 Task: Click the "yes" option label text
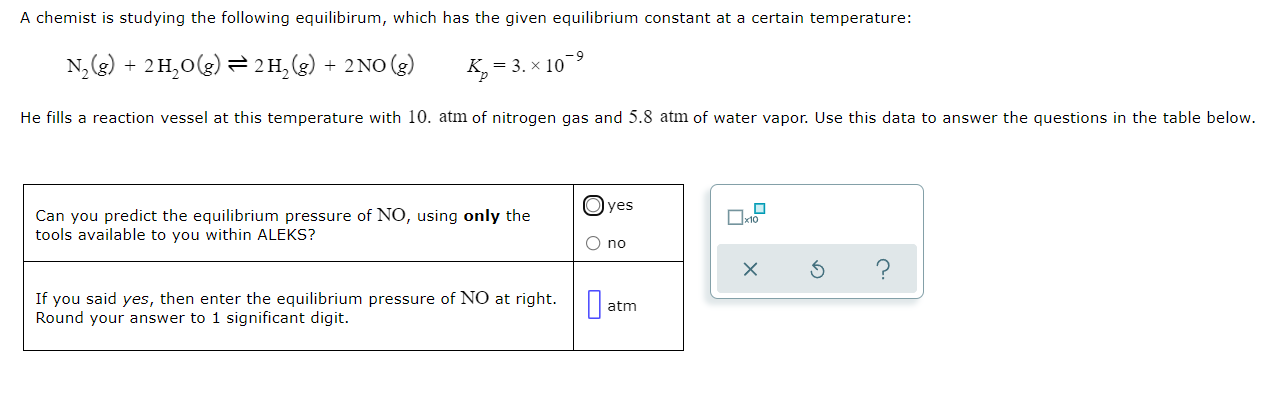(x=620, y=205)
